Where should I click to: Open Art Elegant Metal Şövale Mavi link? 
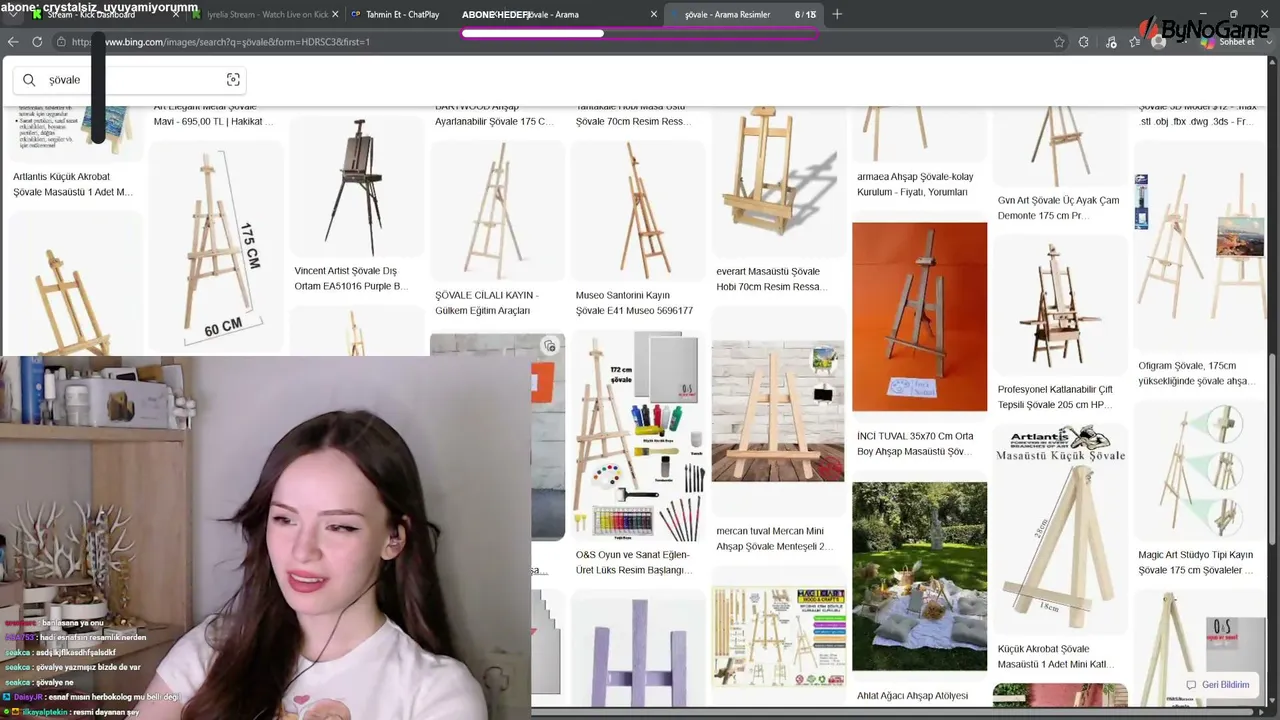click(x=214, y=114)
